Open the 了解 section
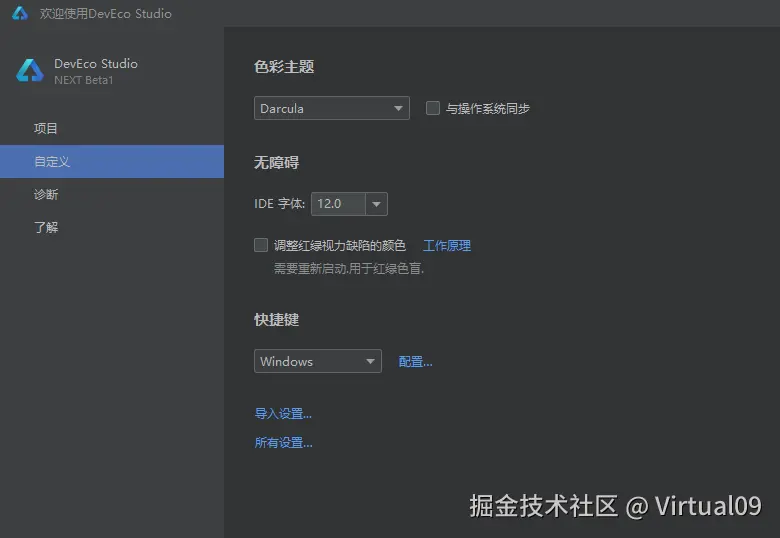780x538 pixels. coord(112,227)
